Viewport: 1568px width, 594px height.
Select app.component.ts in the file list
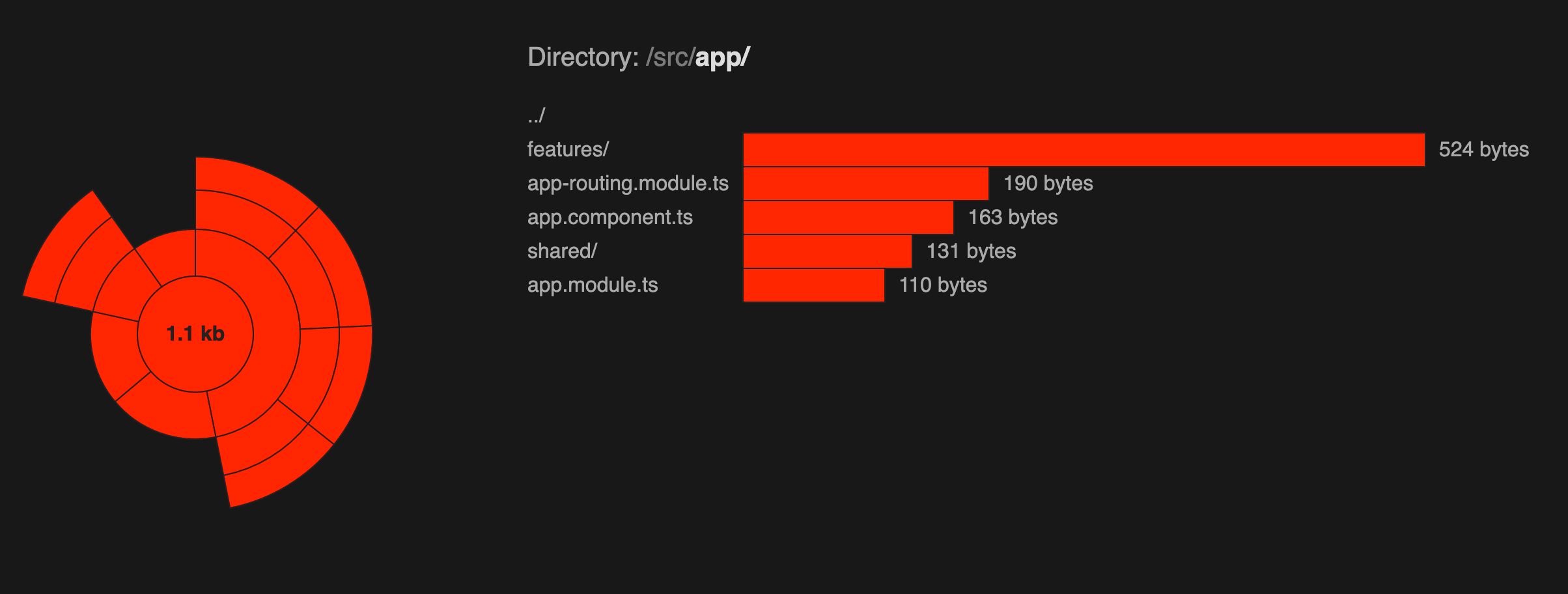click(x=609, y=217)
